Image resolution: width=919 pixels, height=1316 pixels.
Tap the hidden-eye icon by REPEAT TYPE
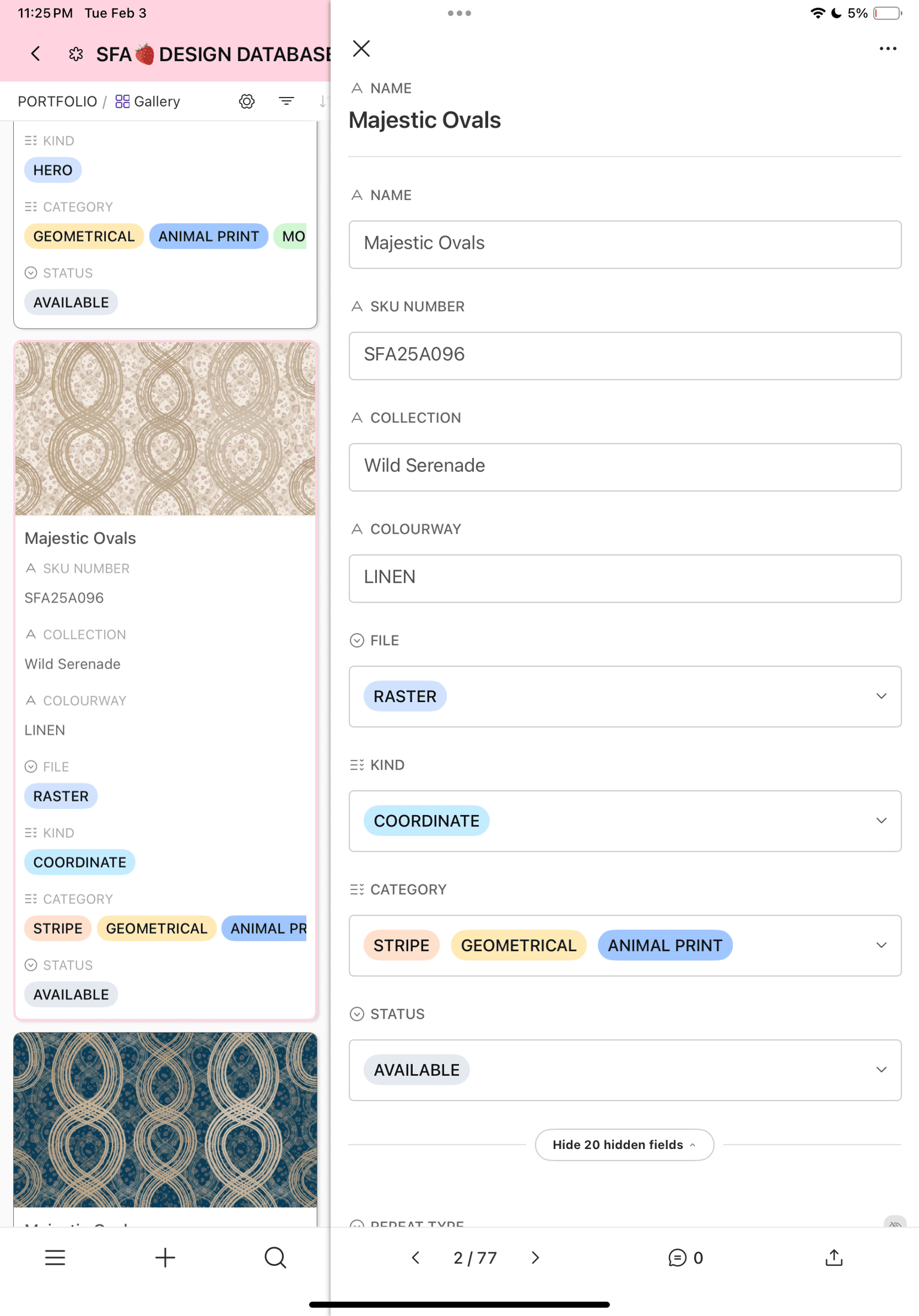pyautogui.click(x=895, y=1222)
